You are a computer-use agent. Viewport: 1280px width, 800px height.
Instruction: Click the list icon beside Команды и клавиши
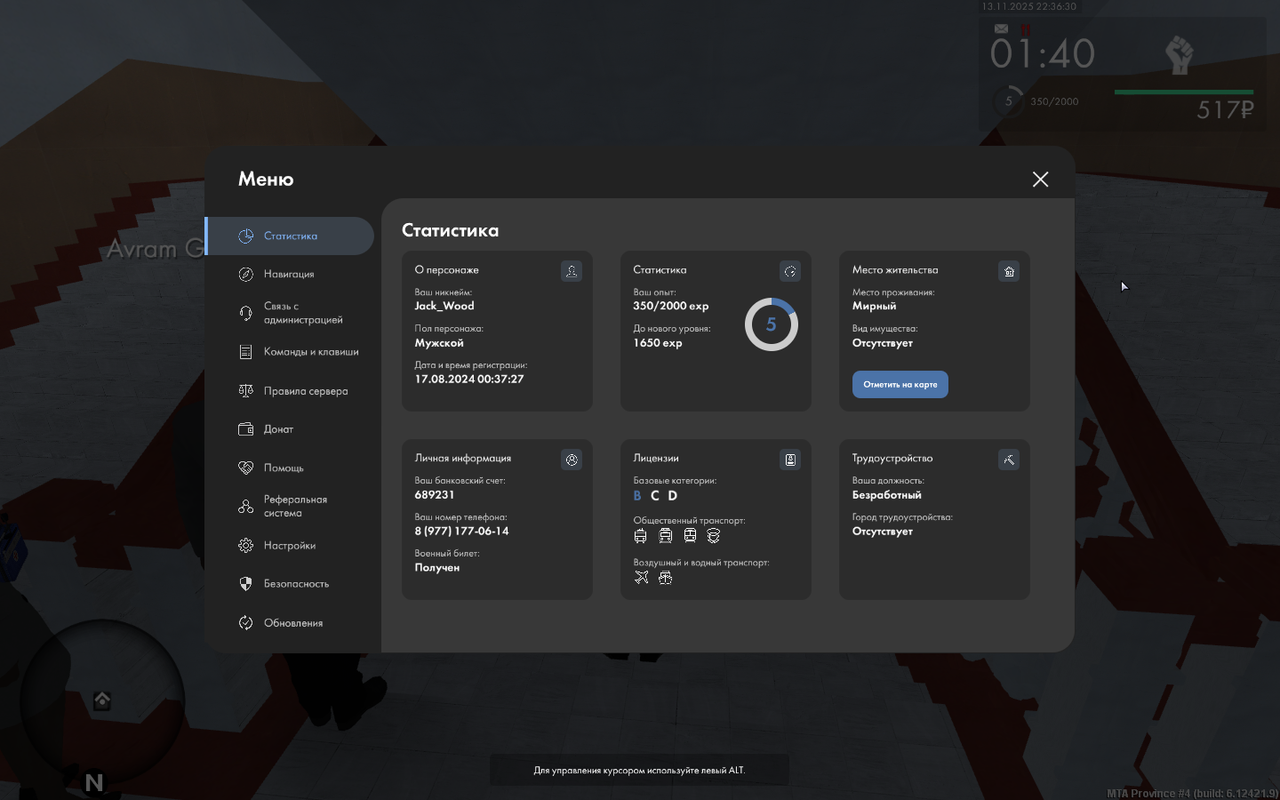[246, 352]
